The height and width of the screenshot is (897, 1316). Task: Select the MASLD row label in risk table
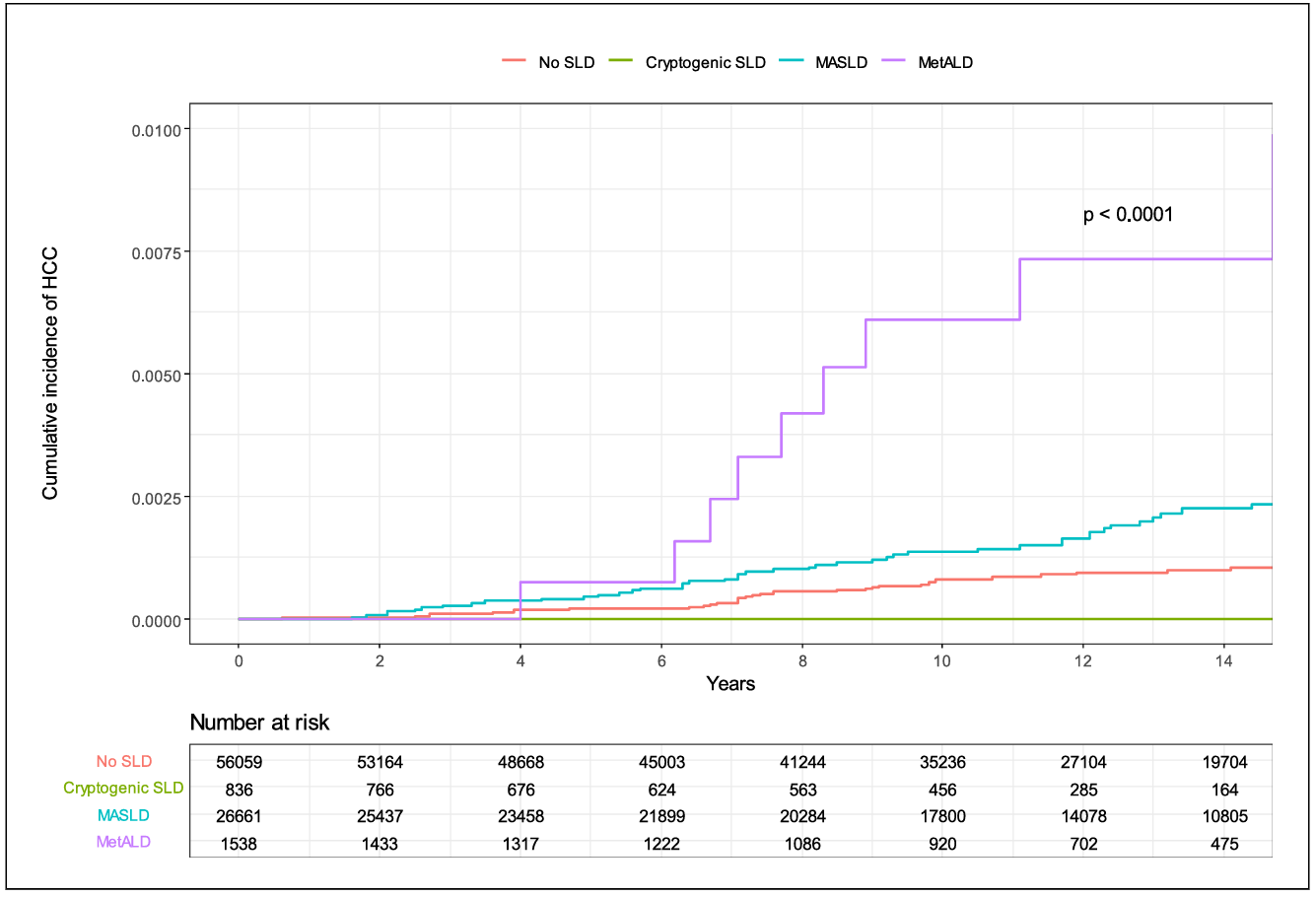(x=124, y=816)
